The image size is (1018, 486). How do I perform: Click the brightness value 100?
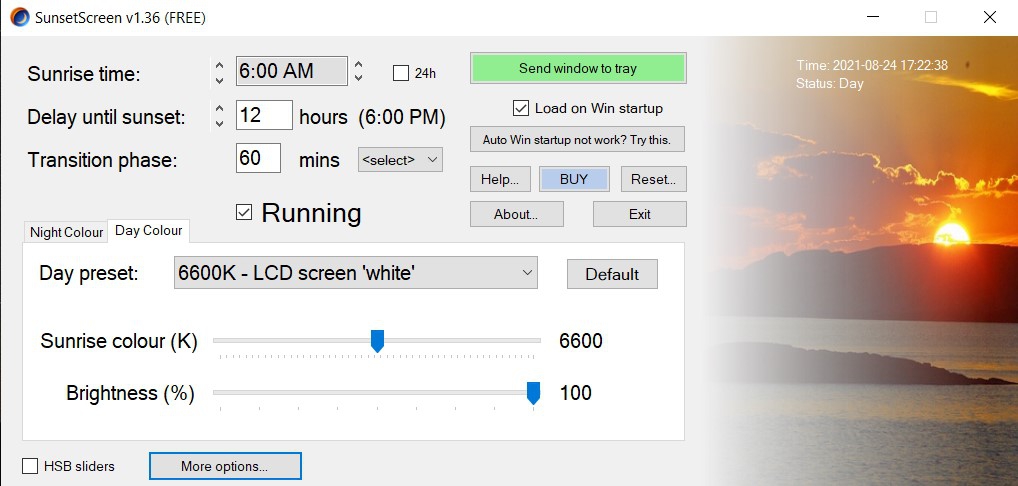[x=575, y=393]
